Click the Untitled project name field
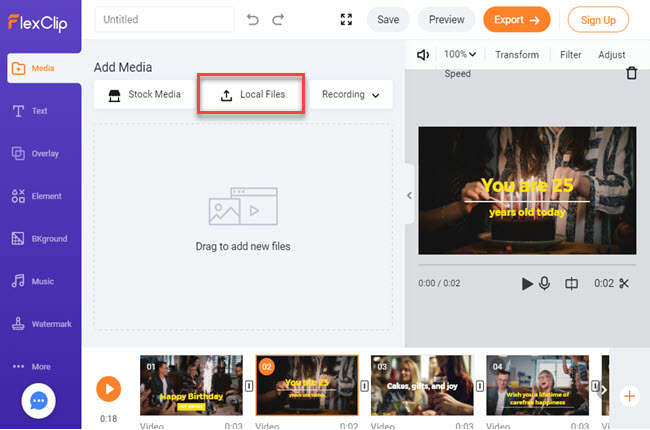650x430 pixels. click(x=165, y=19)
